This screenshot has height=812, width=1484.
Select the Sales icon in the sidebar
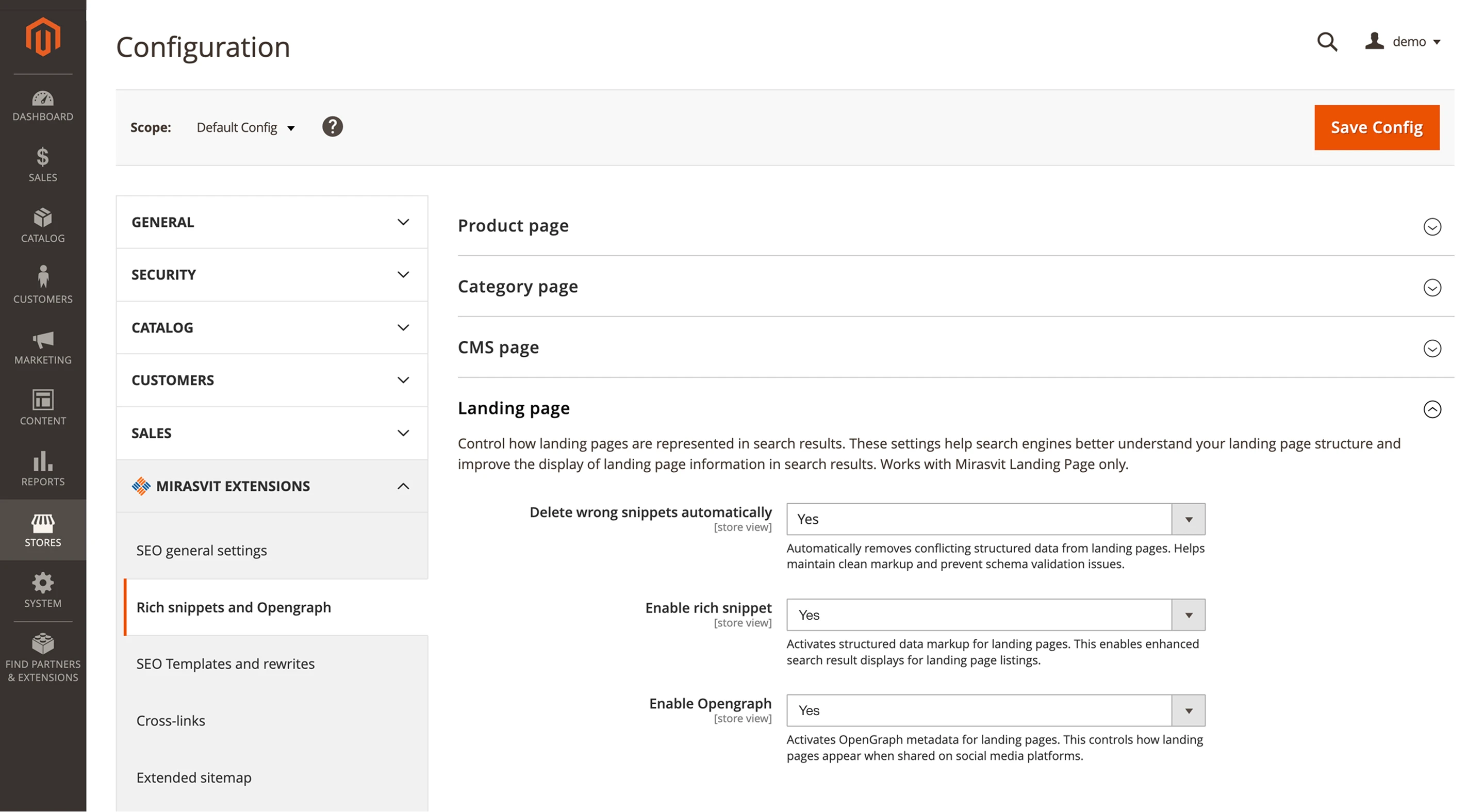tap(43, 166)
